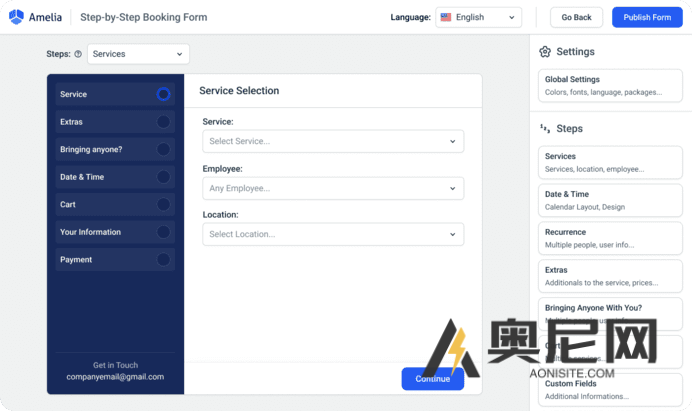The height and width of the screenshot is (411, 692).
Task: Click the Language: label
Action: (x=410, y=17)
